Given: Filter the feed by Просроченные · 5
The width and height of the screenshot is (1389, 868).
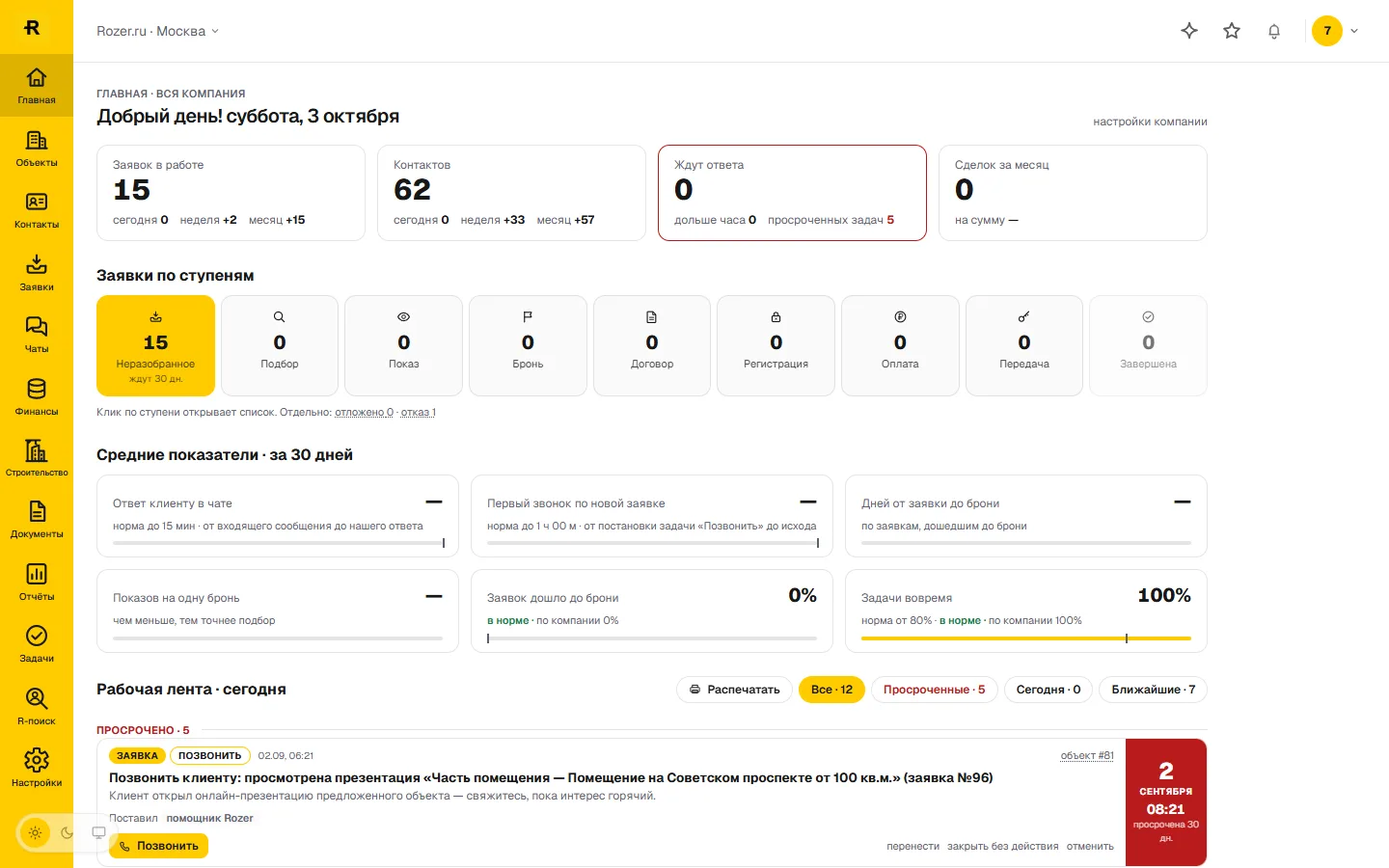Looking at the screenshot, I should pyautogui.click(x=935, y=690).
